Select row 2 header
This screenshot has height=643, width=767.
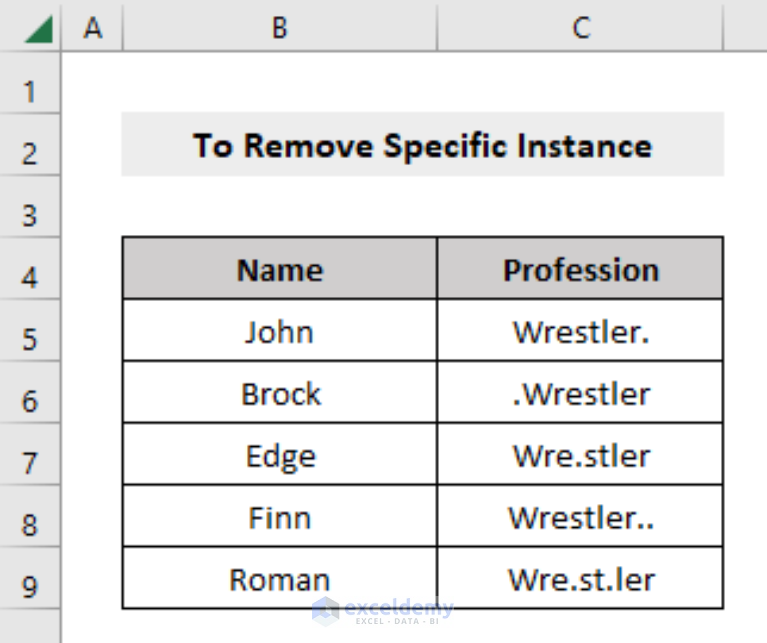(30, 145)
